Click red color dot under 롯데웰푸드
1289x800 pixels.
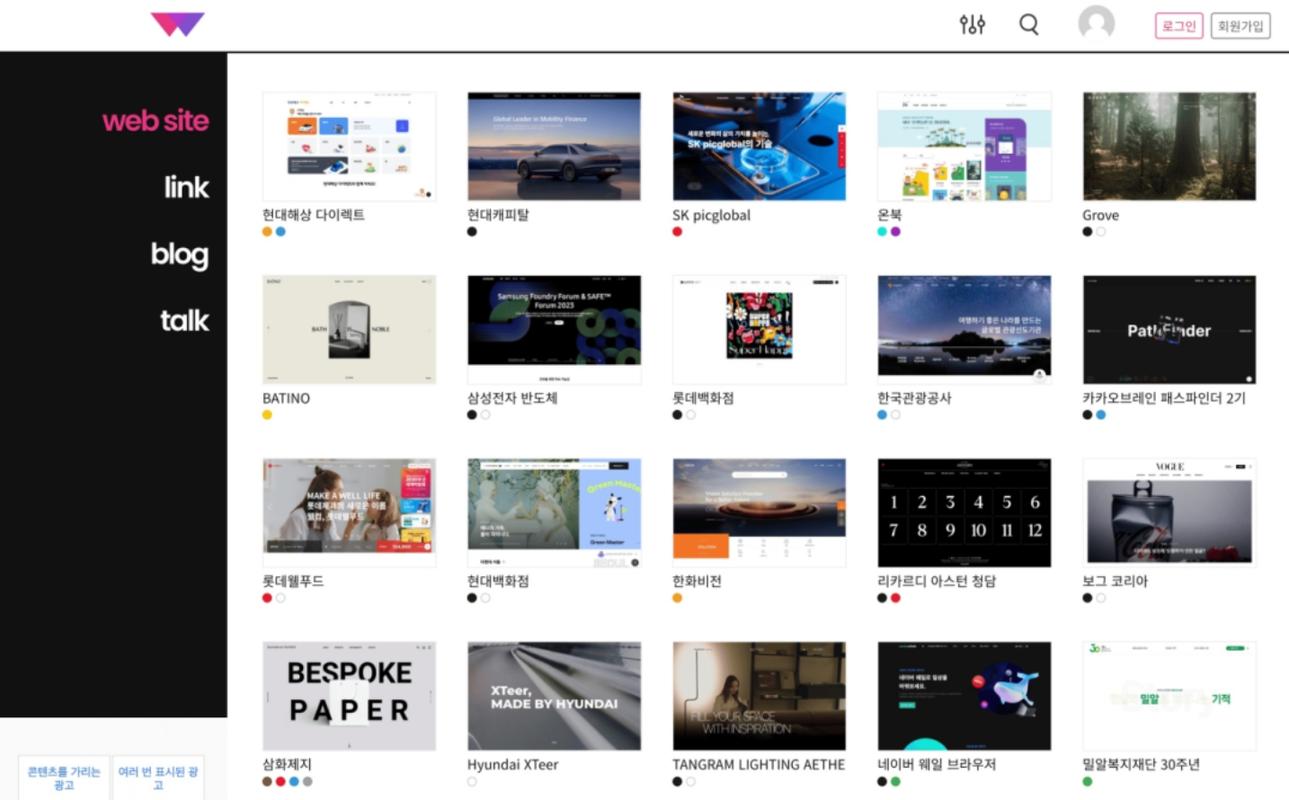(267, 597)
